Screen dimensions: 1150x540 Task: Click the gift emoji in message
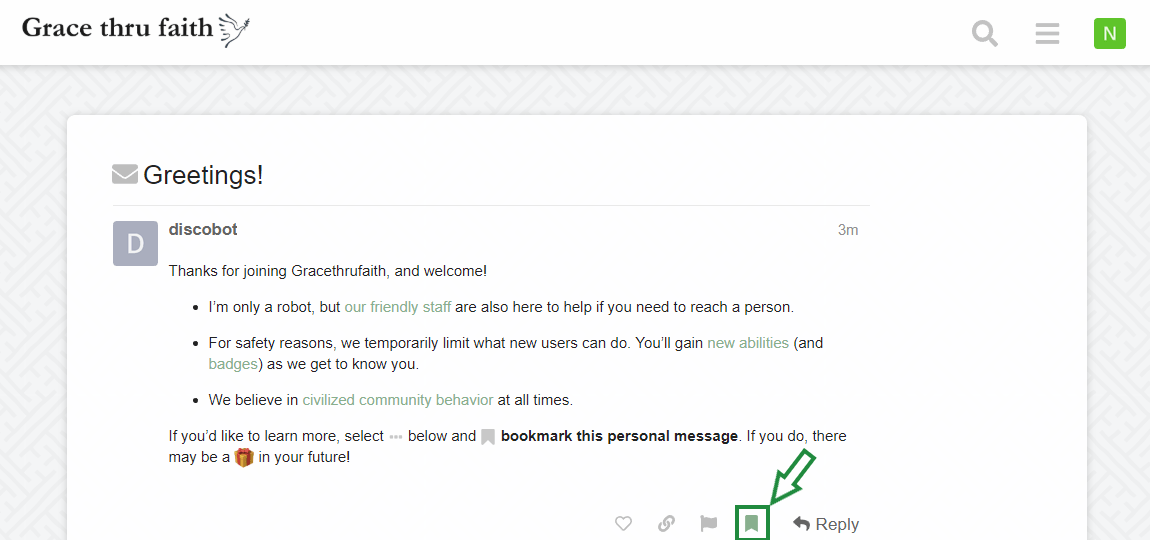pos(244,458)
